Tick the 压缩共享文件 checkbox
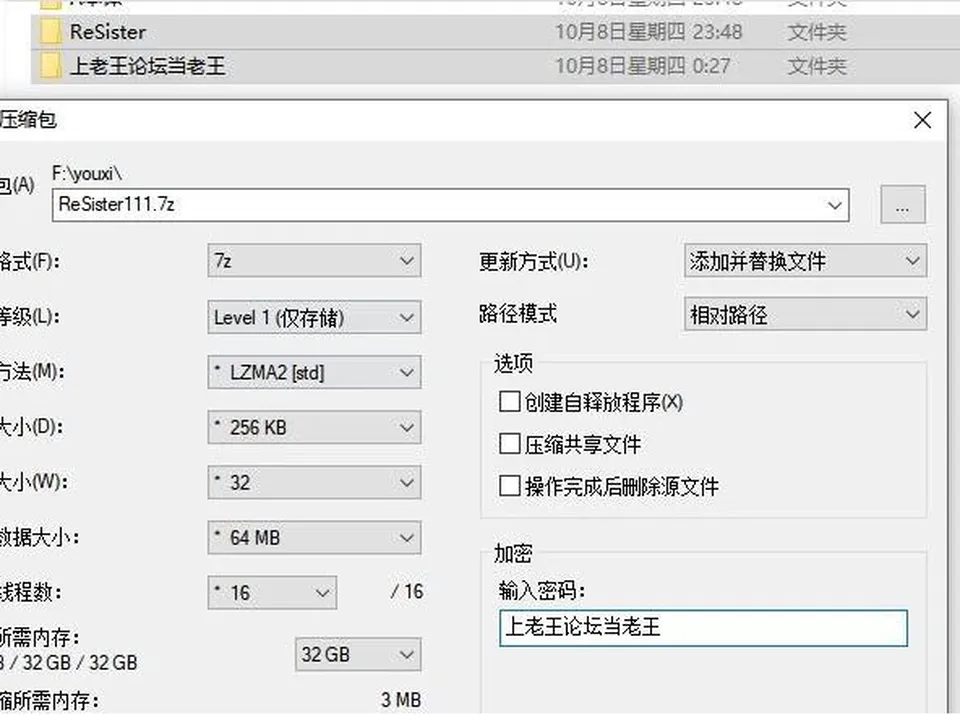 tap(509, 444)
